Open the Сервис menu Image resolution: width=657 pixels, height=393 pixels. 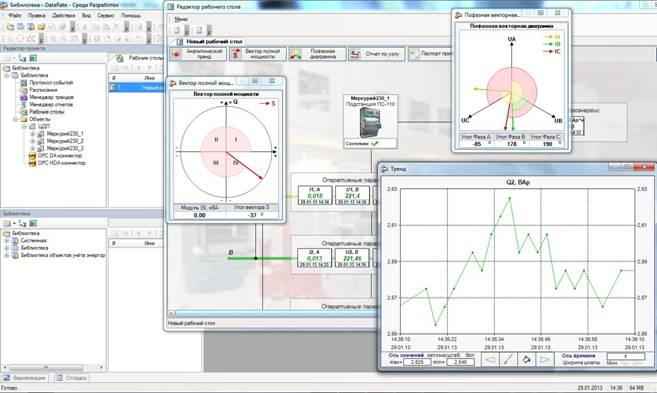coord(106,16)
